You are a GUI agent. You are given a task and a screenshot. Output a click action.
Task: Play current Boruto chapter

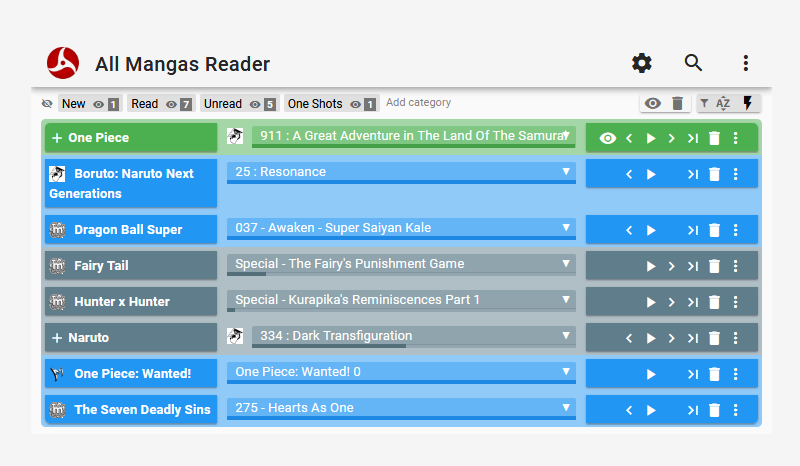tap(651, 175)
